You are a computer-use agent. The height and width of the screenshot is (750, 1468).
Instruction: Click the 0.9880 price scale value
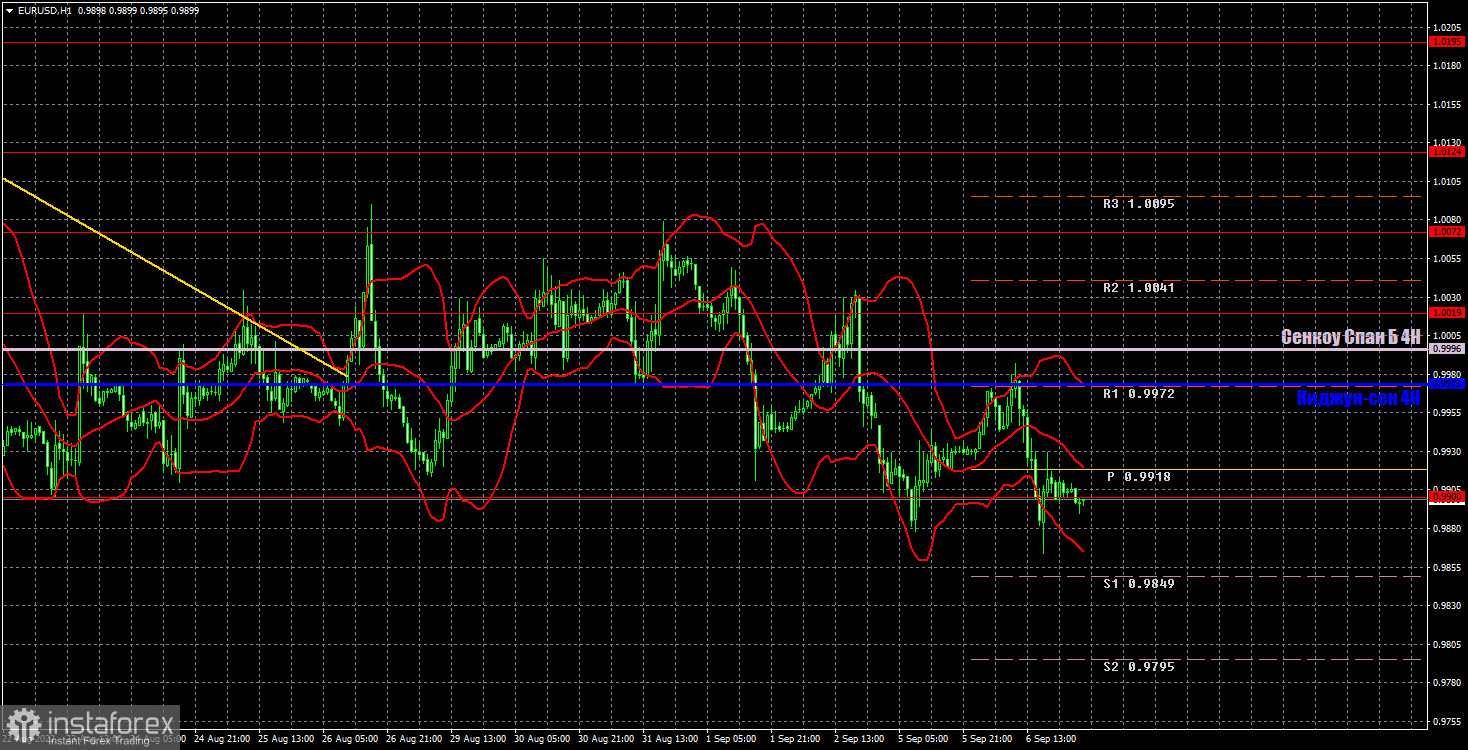click(x=1446, y=529)
